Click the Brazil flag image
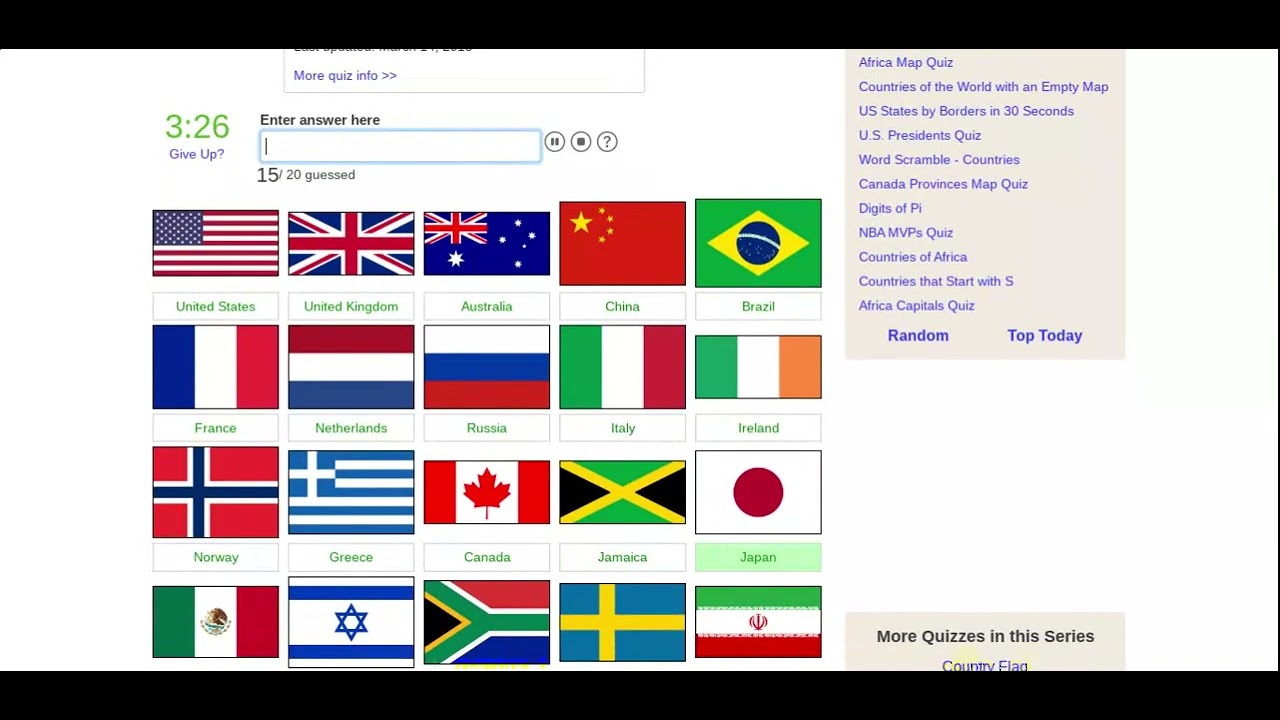Screen dimensions: 1280x720 pos(758,243)
